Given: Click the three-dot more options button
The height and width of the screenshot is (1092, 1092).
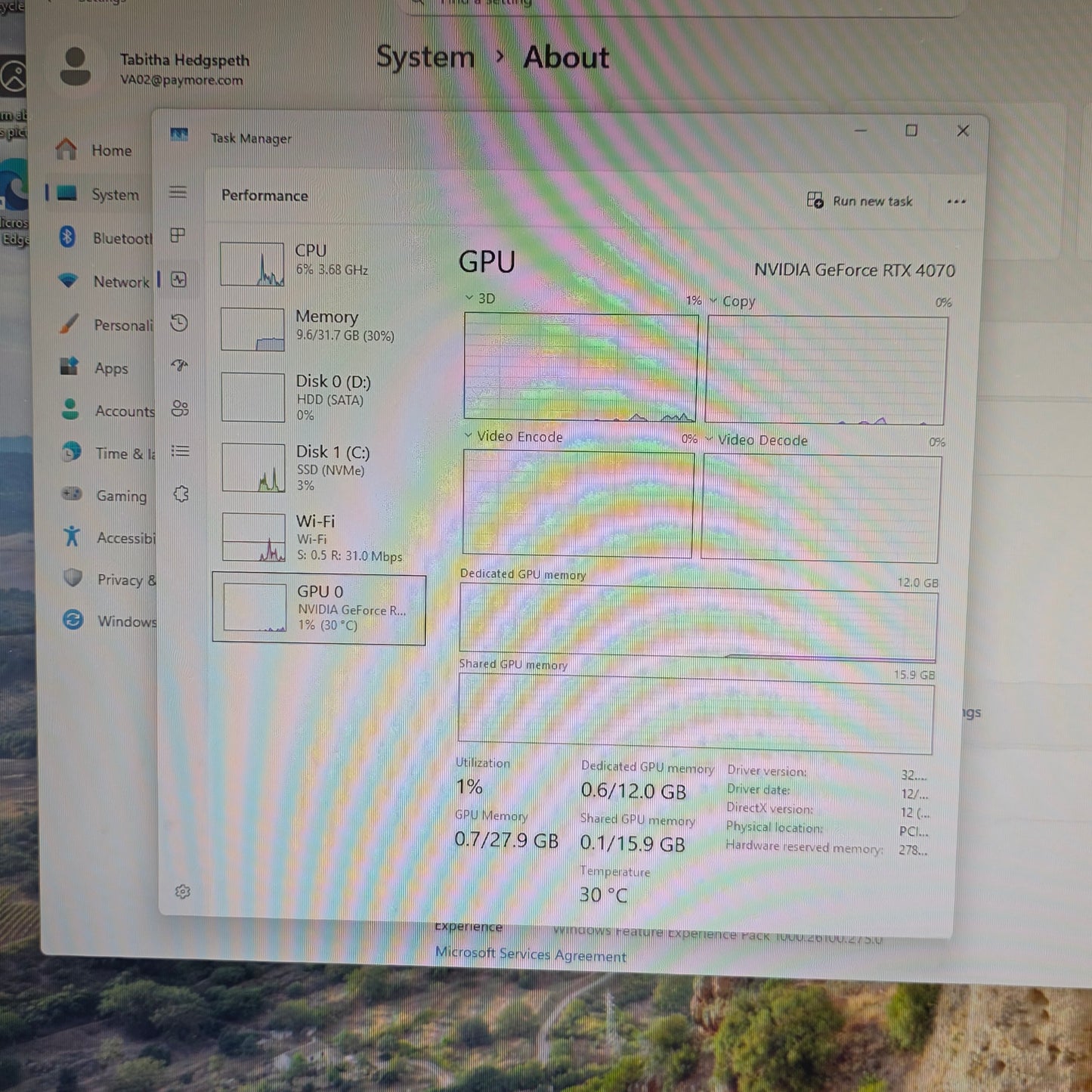Looking at the screenshot, I should (x=956, y=202).
